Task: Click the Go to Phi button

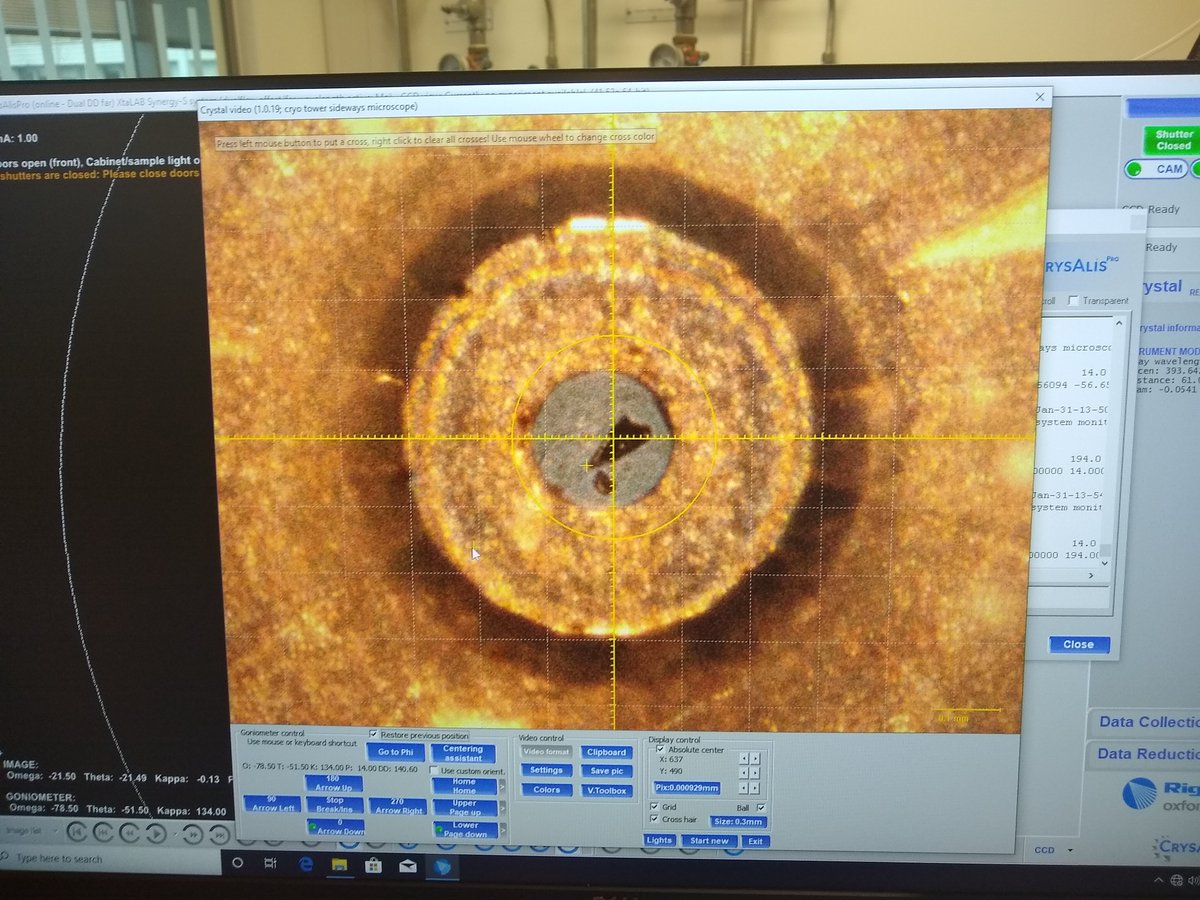Action: (396, 752)
